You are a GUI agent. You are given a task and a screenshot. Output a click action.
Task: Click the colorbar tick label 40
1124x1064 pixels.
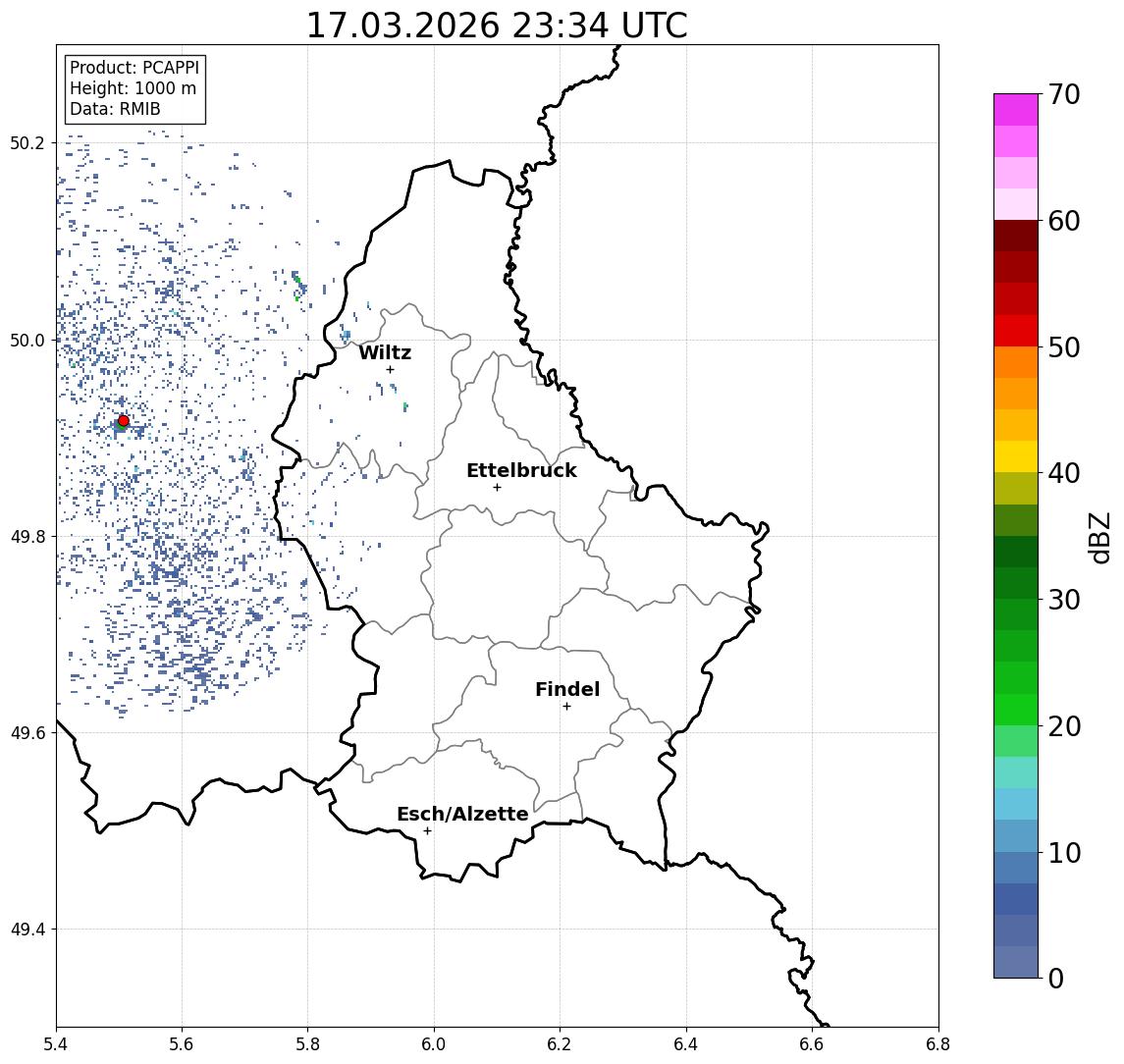(x=1064, y=473)
